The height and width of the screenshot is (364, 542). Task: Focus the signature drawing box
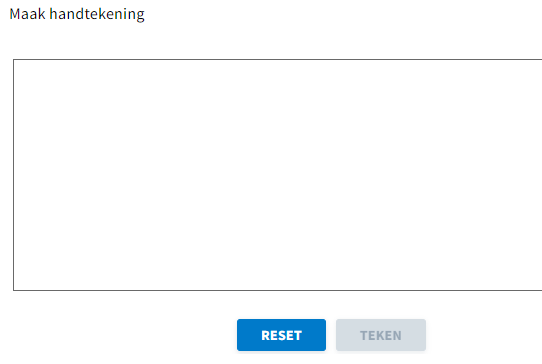pos(278,175)
